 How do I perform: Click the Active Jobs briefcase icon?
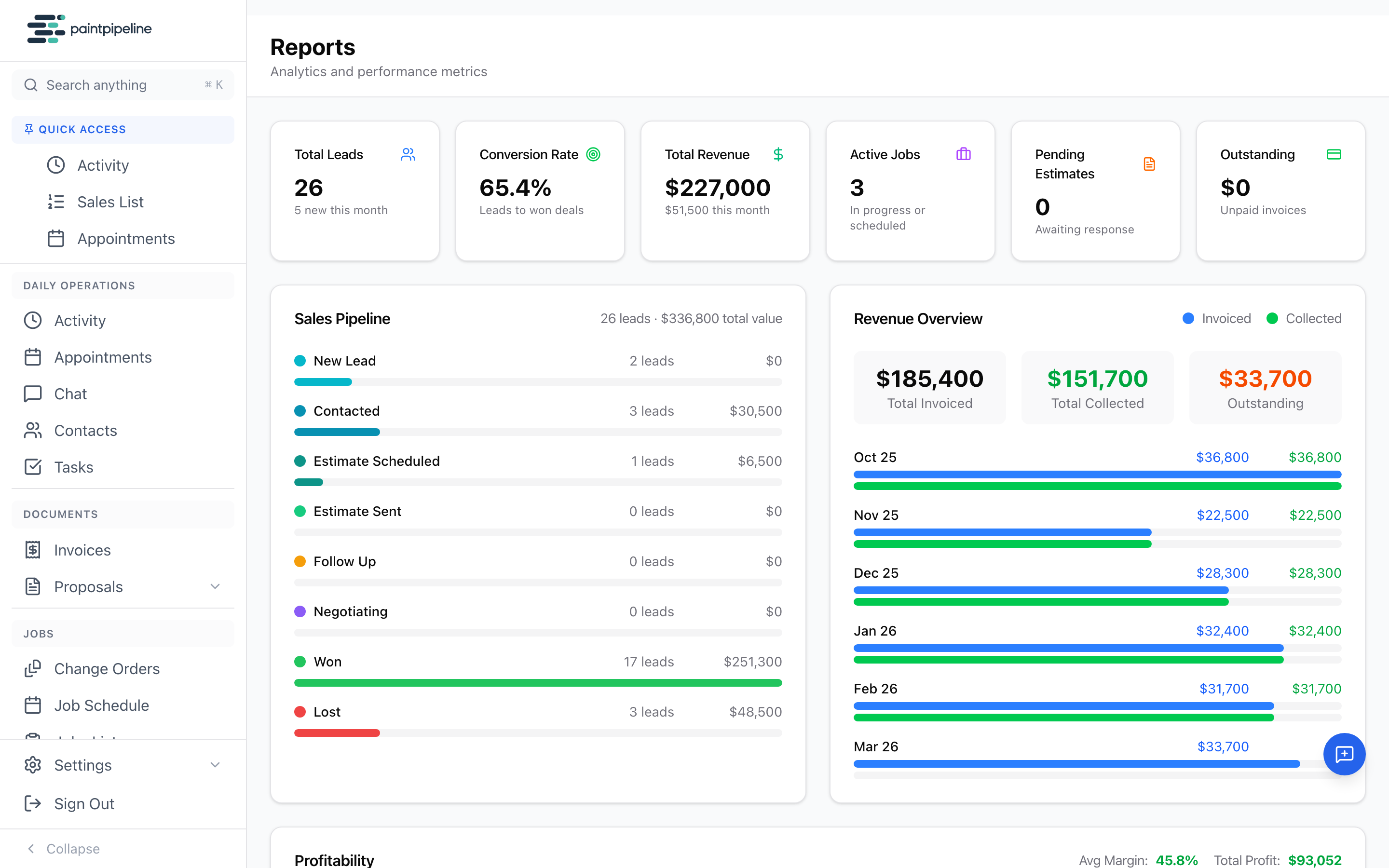click(x=963, y=154)
